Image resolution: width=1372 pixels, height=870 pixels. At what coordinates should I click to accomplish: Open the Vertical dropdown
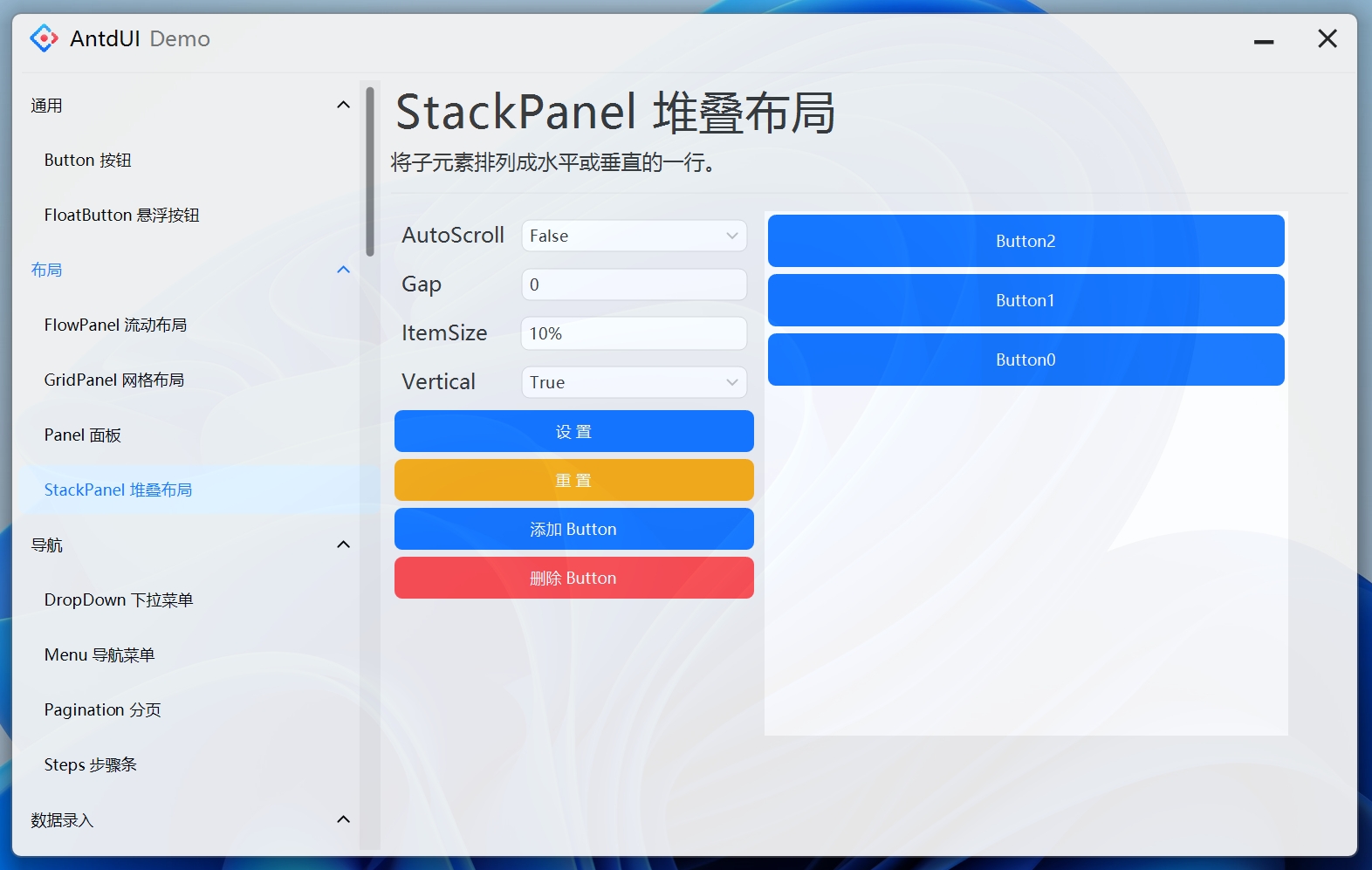(634, 382)
